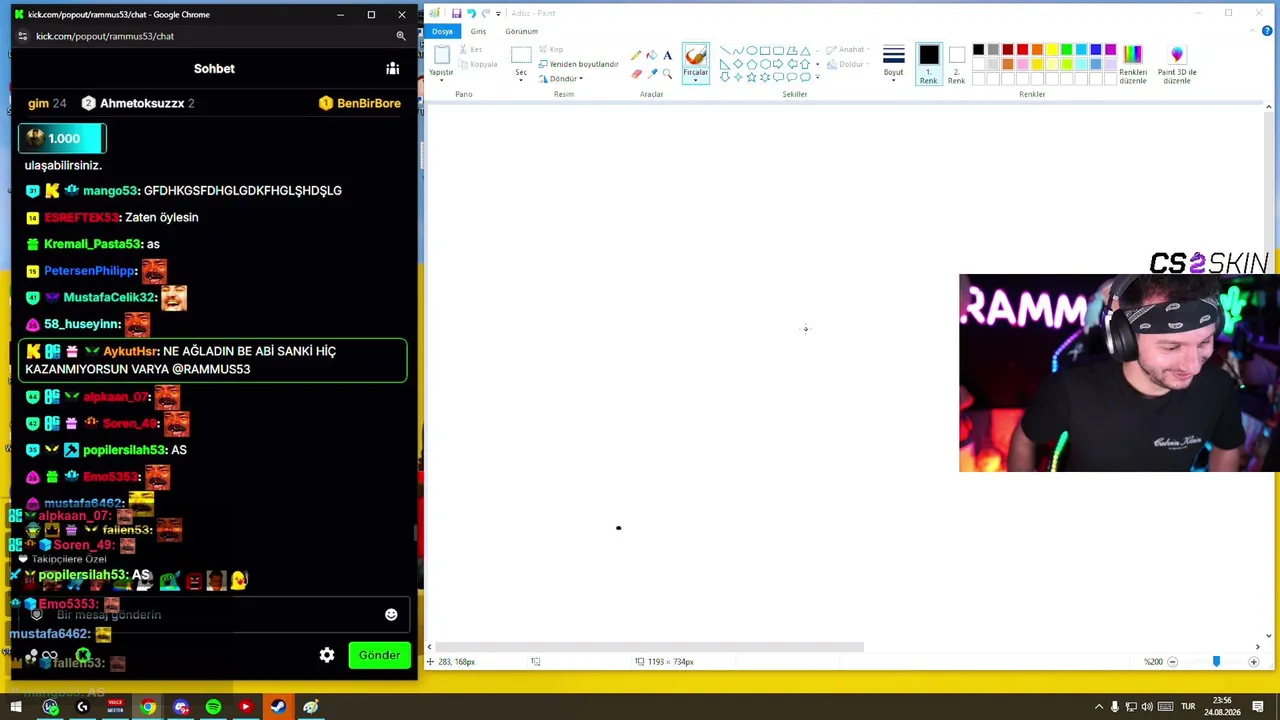Open the Fırçalar brushes dropdown arrow

695,80
